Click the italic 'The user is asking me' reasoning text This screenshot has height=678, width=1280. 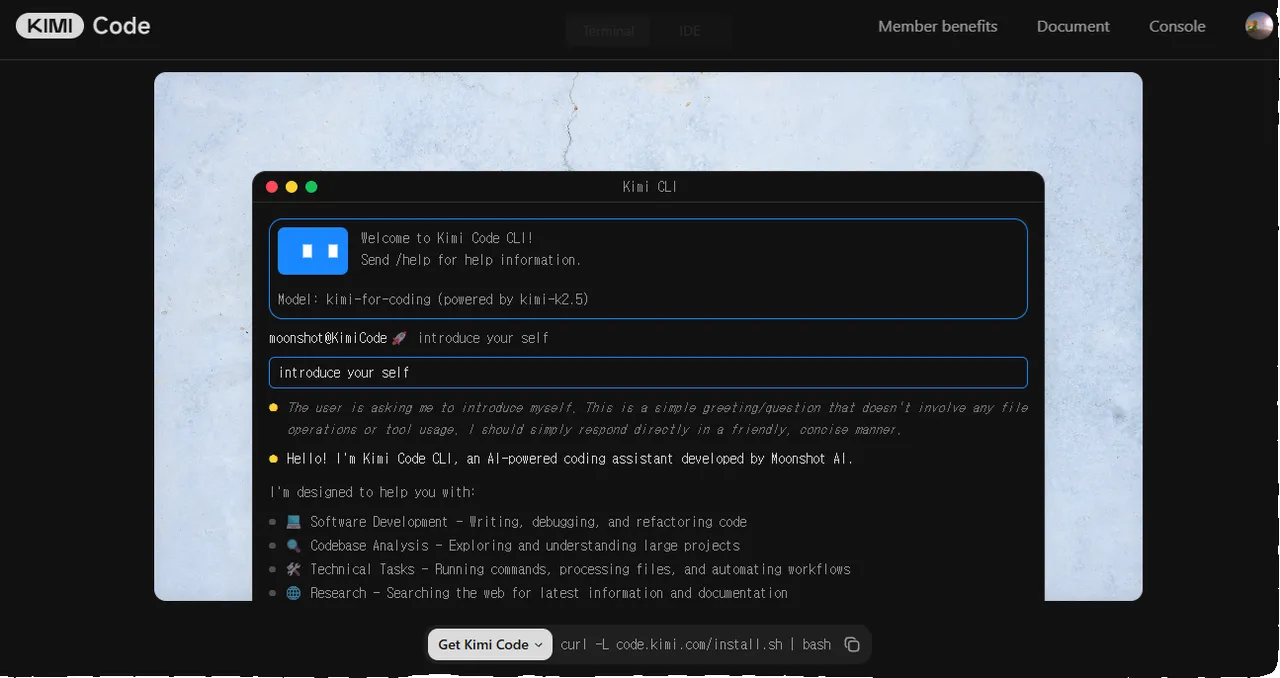coord(657,418)
